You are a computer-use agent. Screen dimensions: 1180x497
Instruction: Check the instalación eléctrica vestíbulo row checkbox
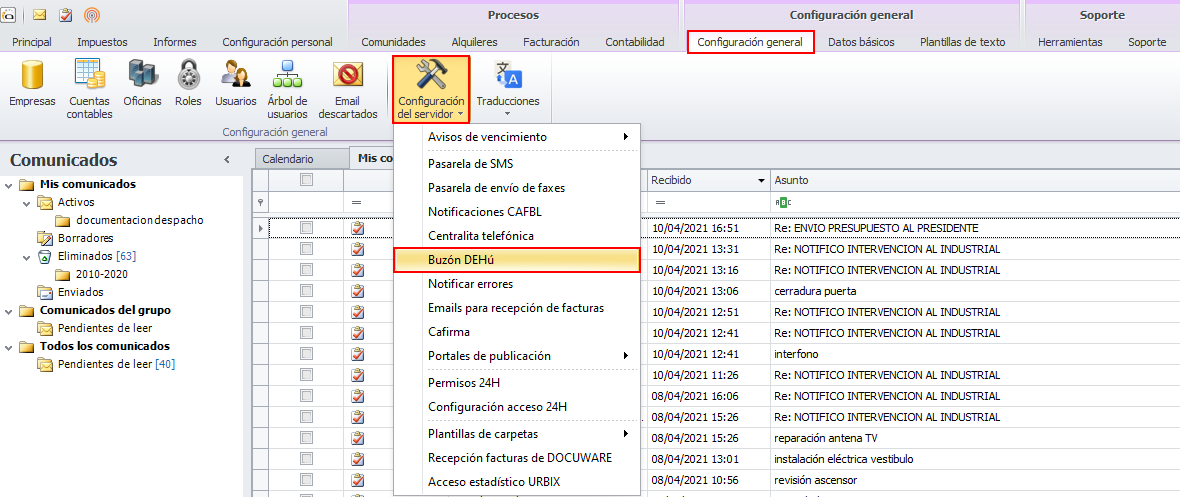click(306, 459)
